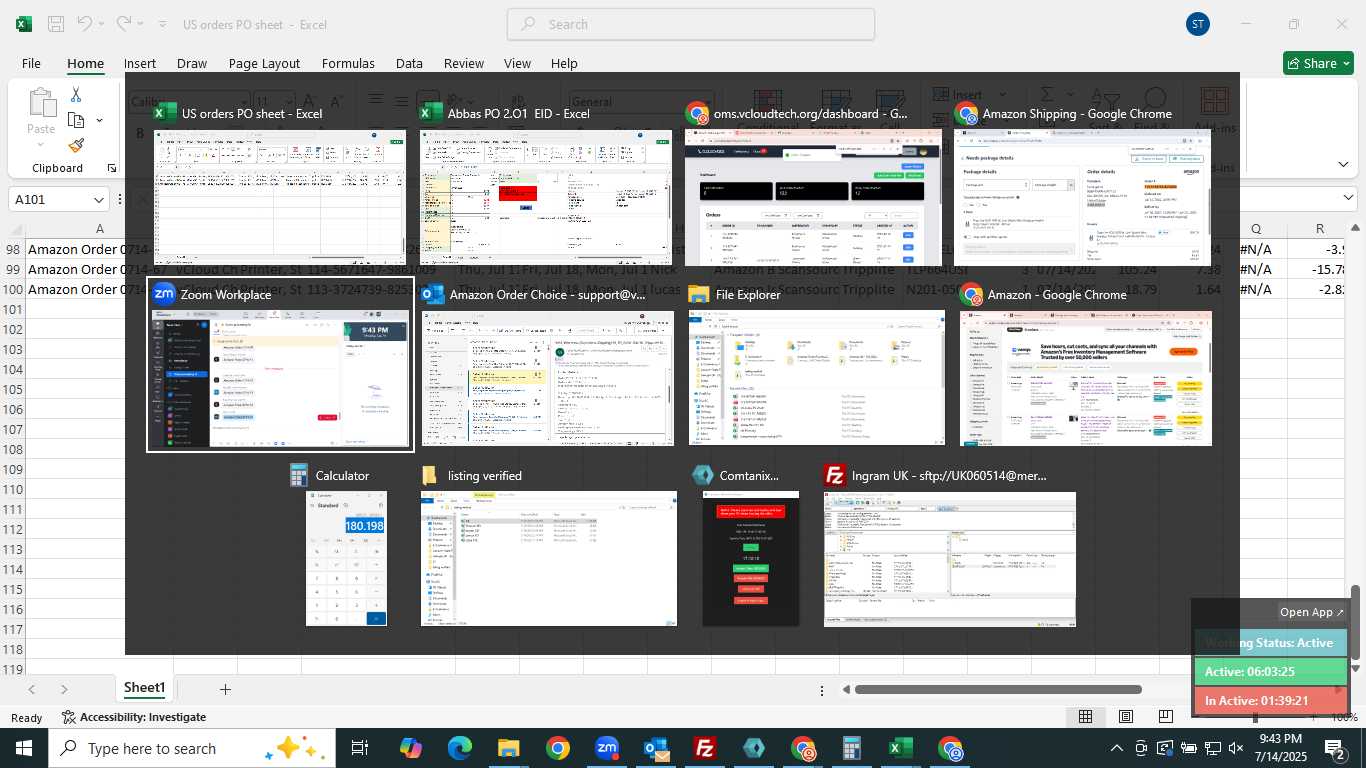1366x768 pixels.
Task: Click the Copy icon in the Clipboard group
Action: point(76,120)
